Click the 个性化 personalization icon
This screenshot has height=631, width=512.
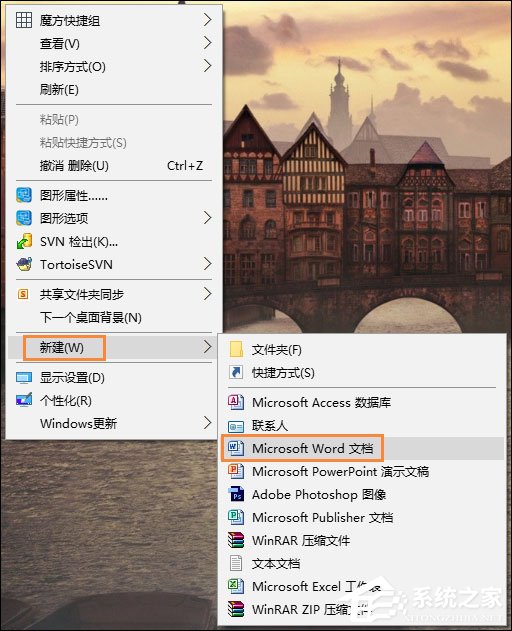click(x=24, y=400)
